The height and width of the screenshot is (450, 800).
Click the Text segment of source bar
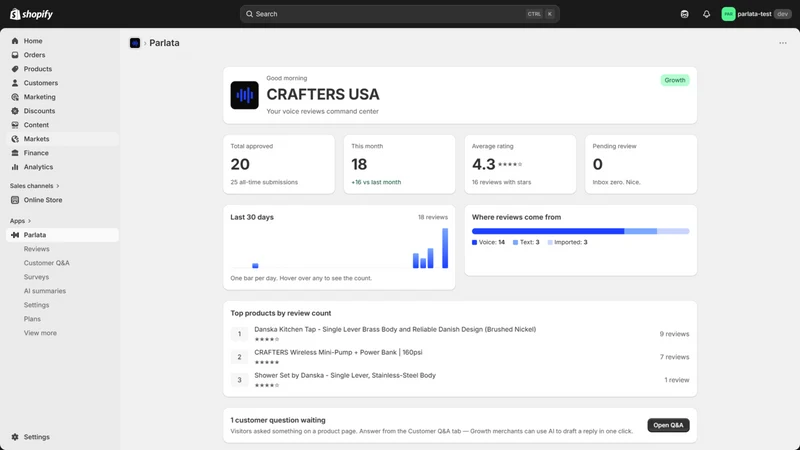[641, 231]
